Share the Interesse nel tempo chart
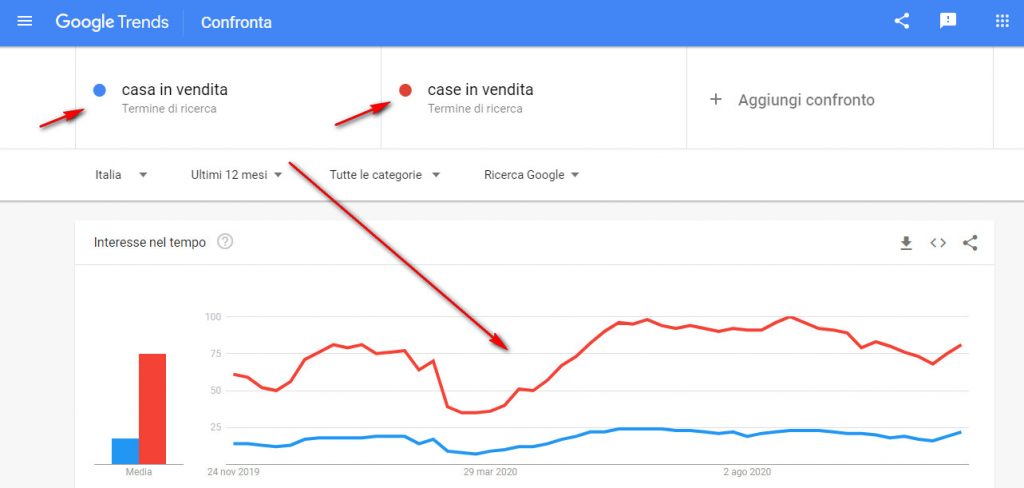The width and height of the screenshot is (1024, 488). tap(970, 243)
